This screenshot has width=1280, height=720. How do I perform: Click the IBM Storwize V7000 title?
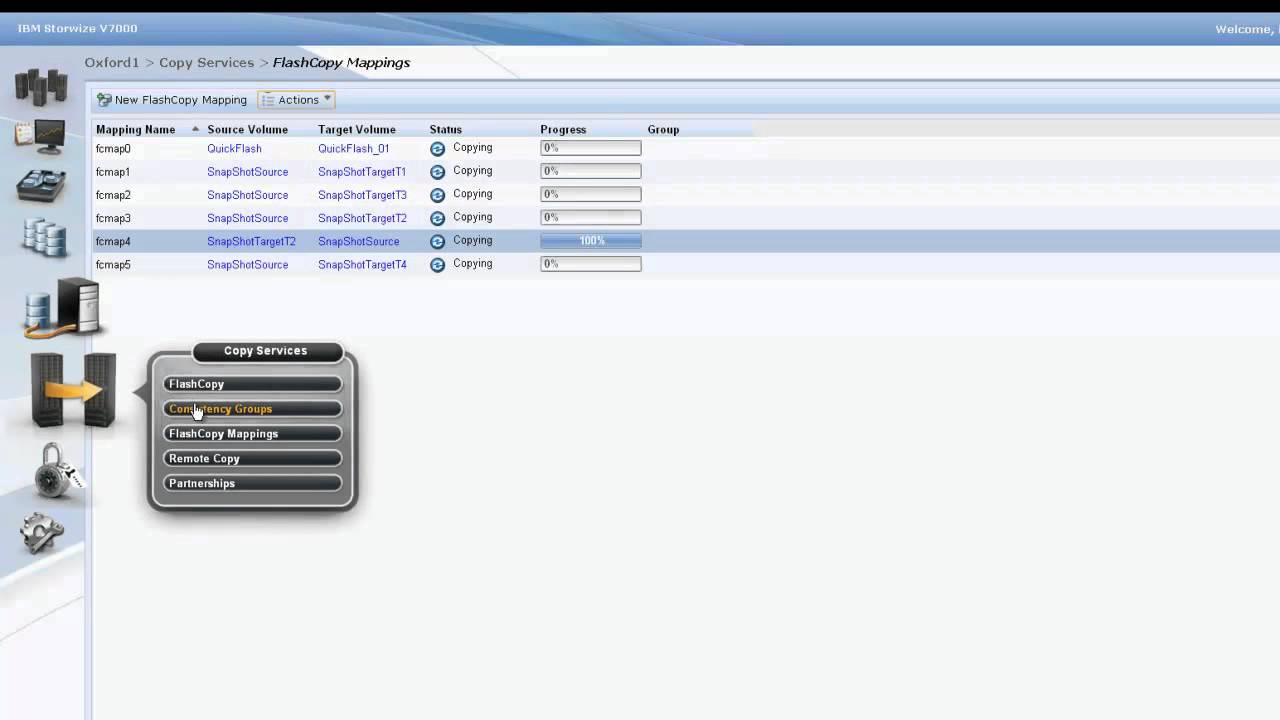(77, 28)
